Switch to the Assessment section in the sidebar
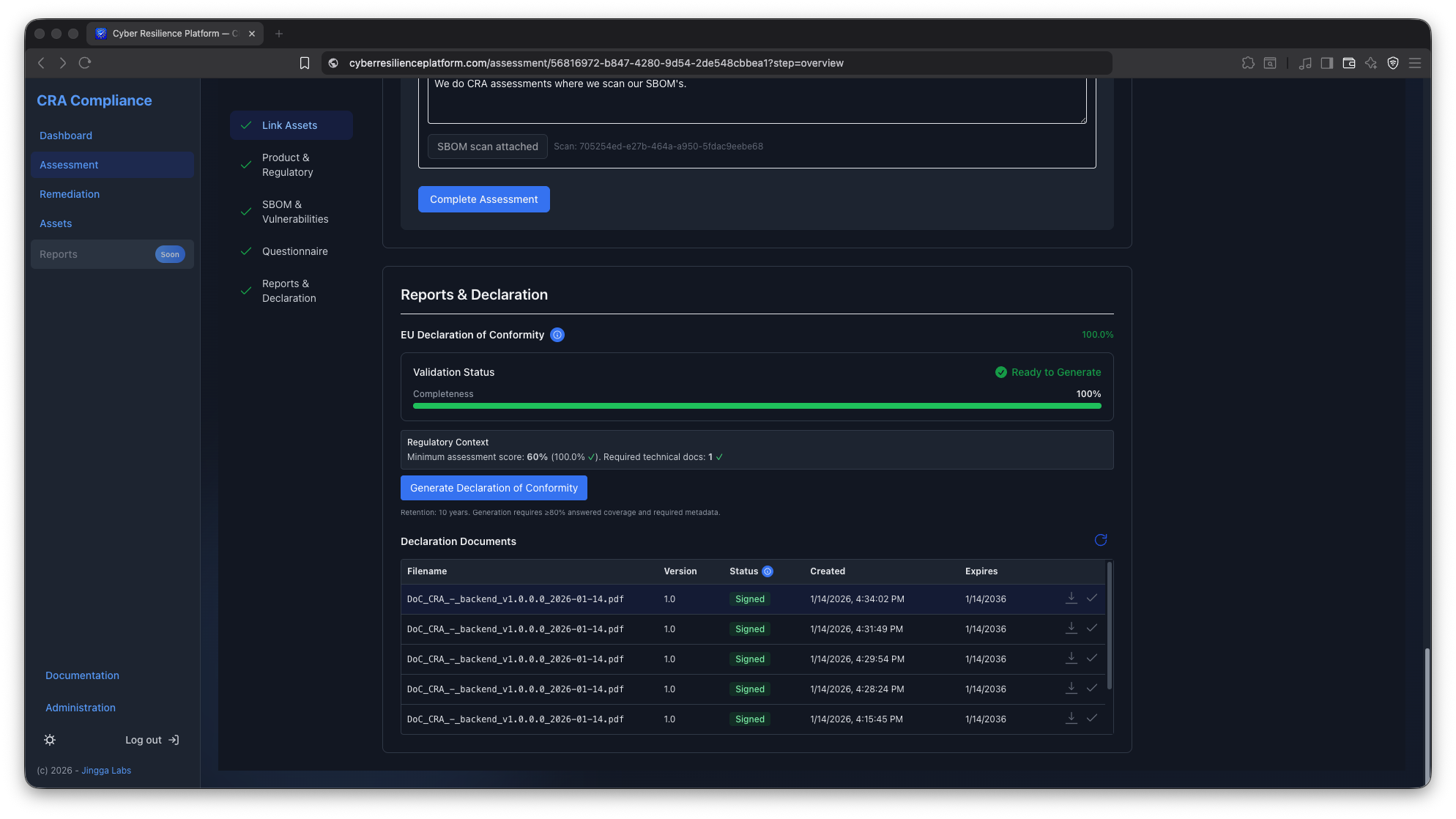This screenshot has width=1456, height=819. pos(69,165)
